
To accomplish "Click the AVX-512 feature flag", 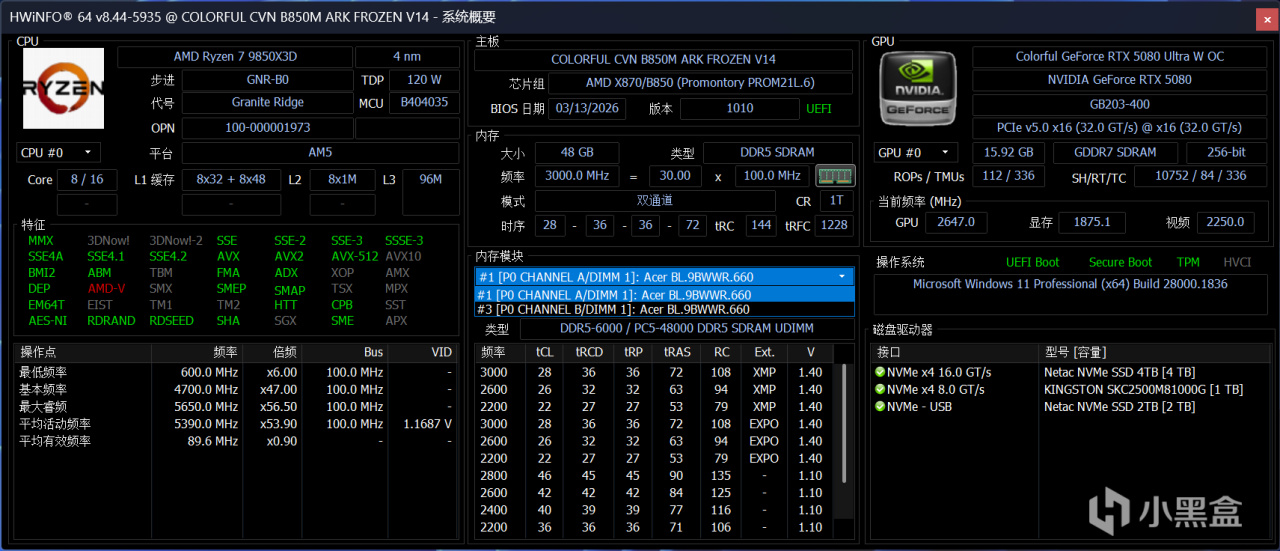I will (355, 256).
